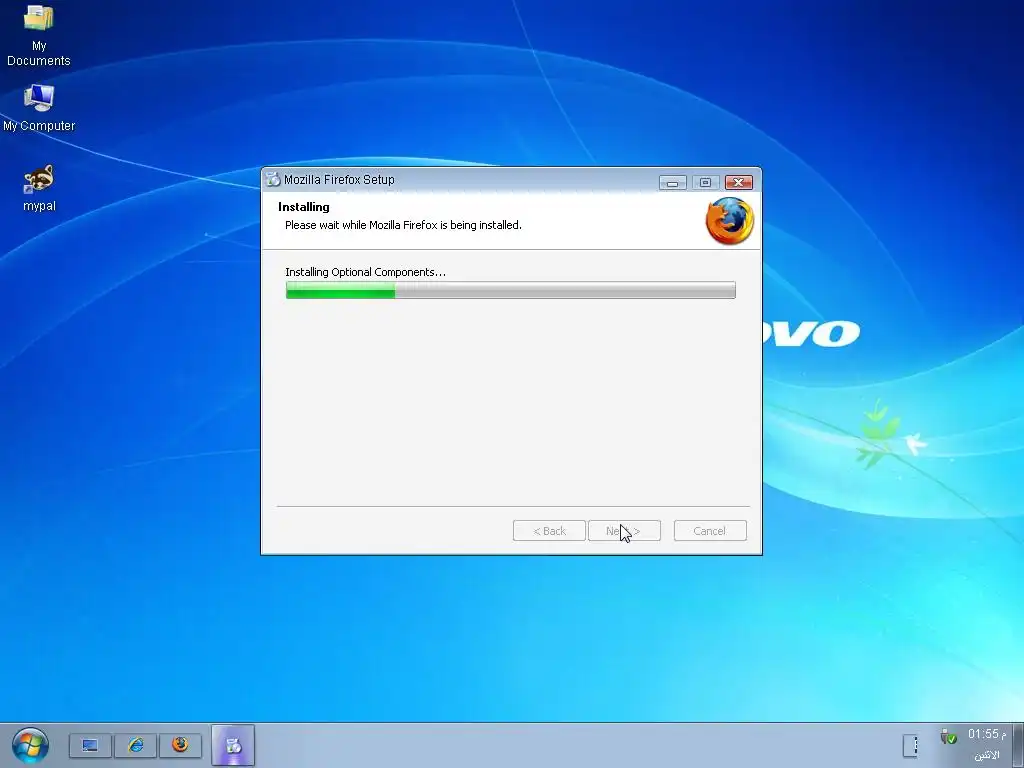Click the Arabic day label under the clock
Screen dimensions: 1024x768
pos(987,755)
